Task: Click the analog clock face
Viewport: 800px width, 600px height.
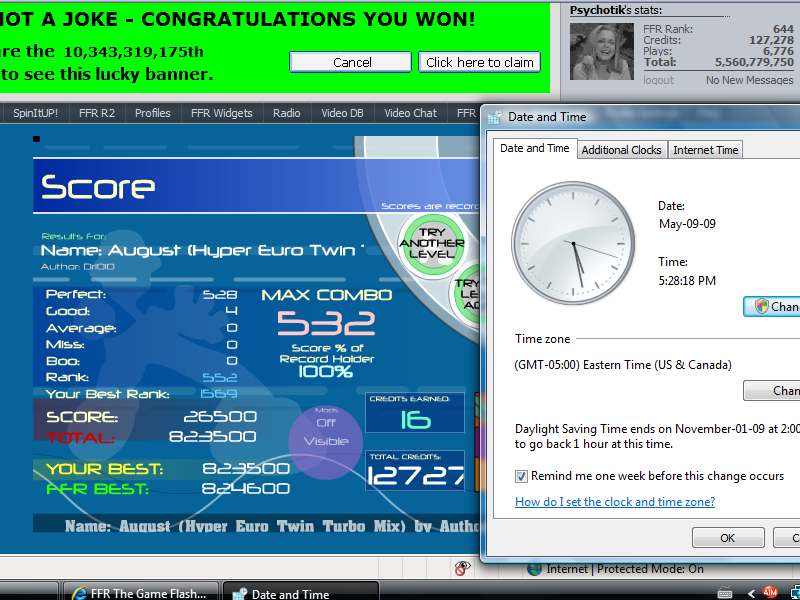Action: point(573,243)
